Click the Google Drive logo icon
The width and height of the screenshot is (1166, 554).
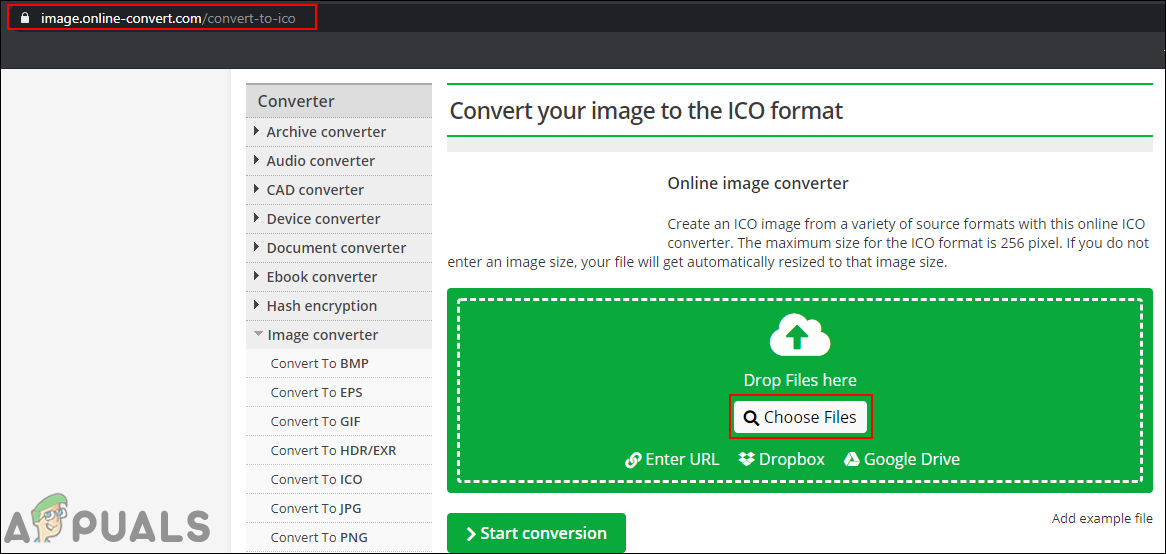coord(852,459)
